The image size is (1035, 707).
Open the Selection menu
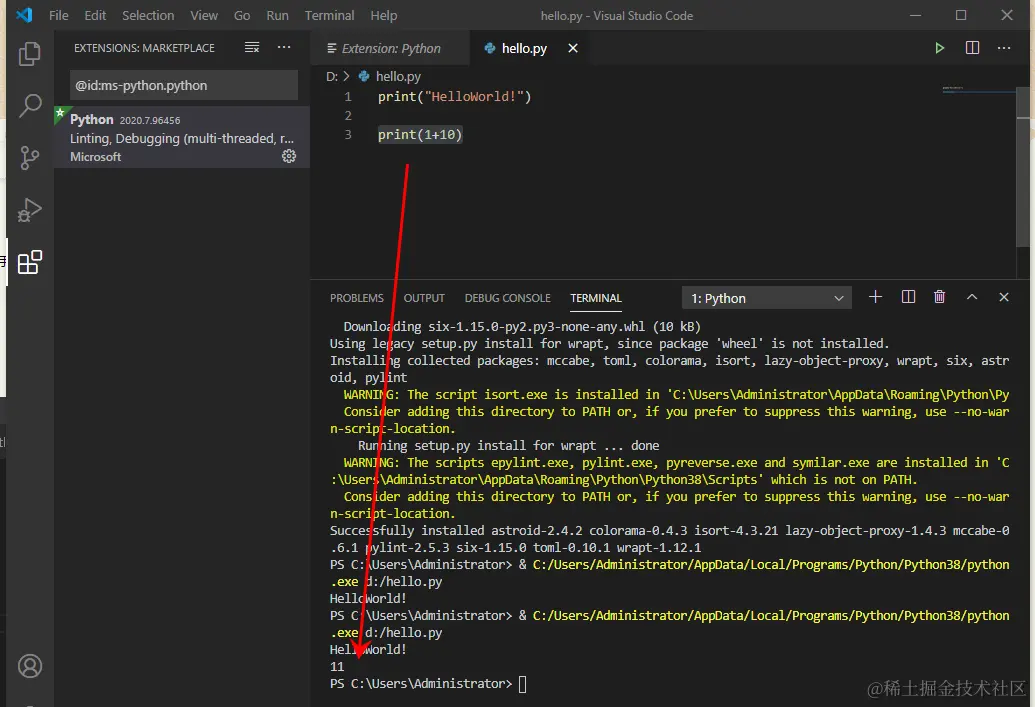coord(148,15)
